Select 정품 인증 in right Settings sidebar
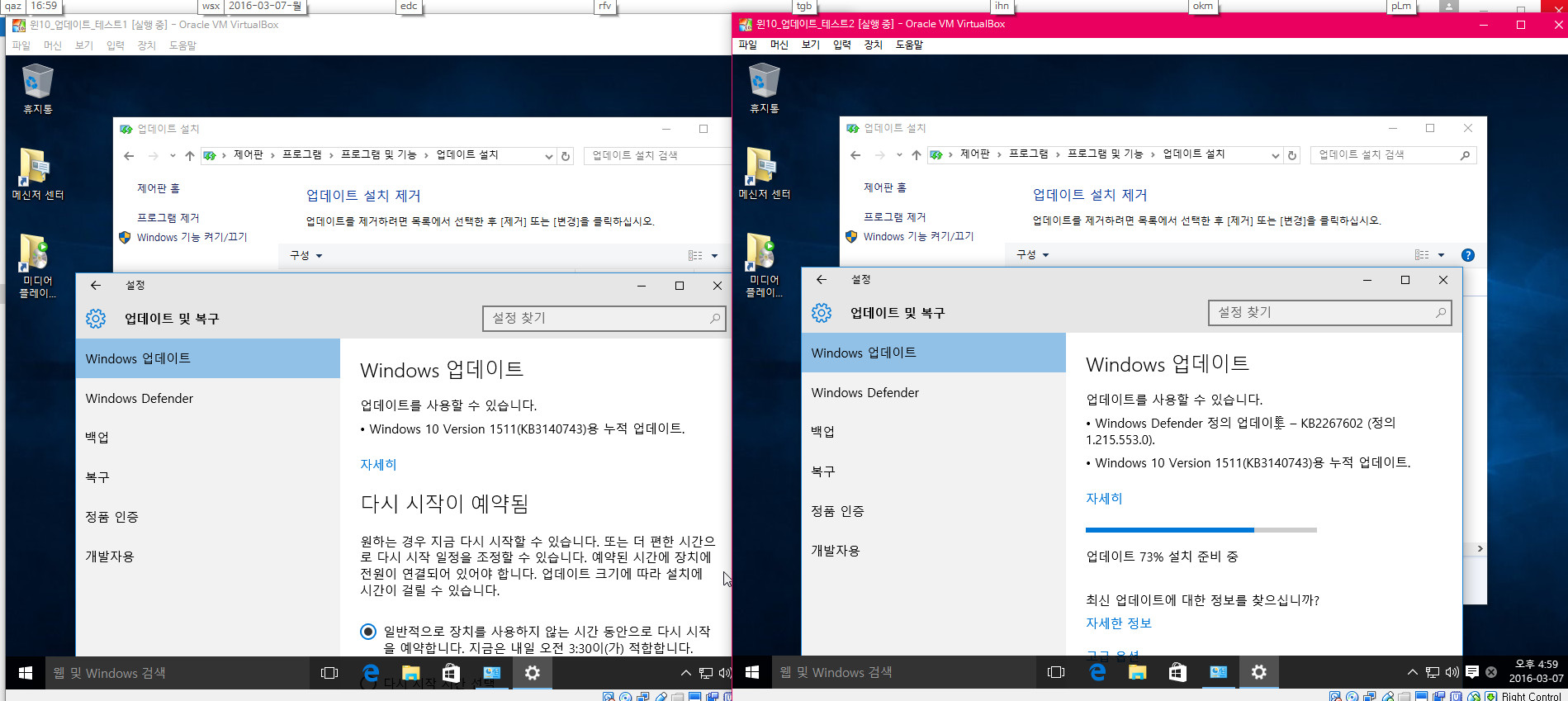Viewport: 1568px width, 701px height. (x=934, y=511)
